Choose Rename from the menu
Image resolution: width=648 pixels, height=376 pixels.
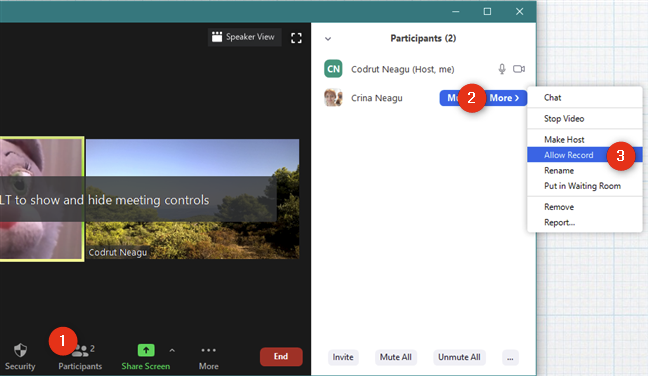click(x=585, y=171)
